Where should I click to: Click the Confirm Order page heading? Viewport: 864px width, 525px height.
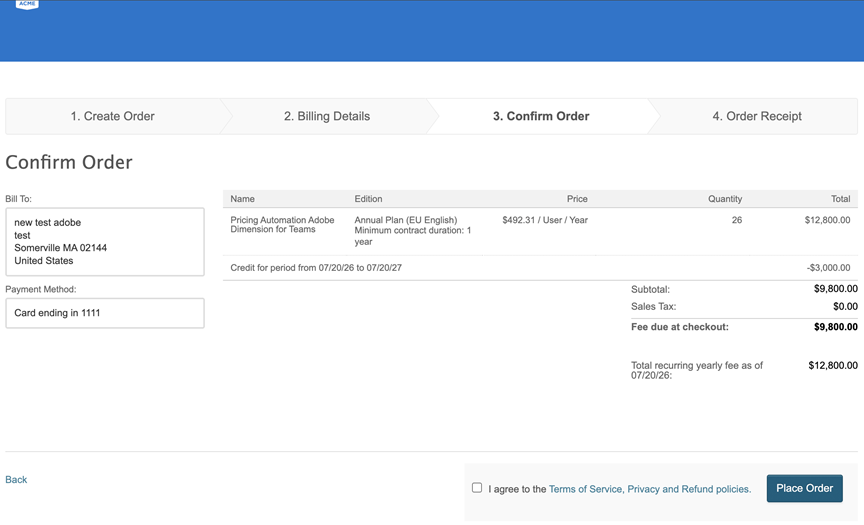click(x=69, y=163)
